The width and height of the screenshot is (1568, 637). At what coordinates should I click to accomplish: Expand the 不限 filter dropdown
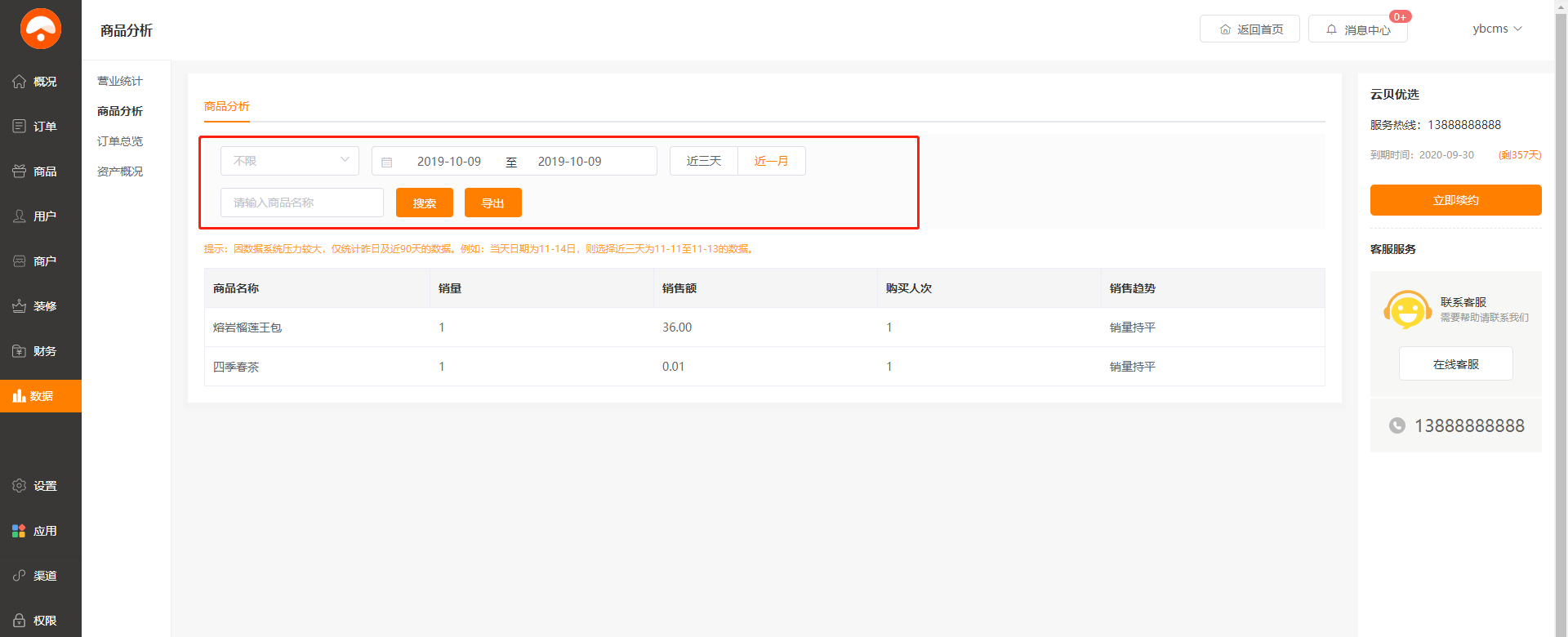pos(289,161)
